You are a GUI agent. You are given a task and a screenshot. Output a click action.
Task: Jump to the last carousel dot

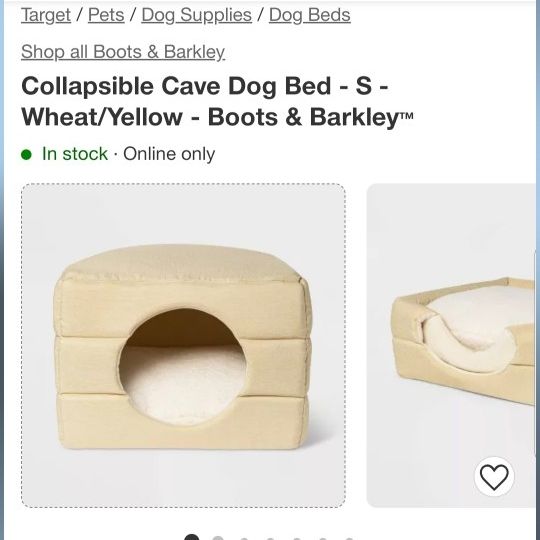(349, 538)
